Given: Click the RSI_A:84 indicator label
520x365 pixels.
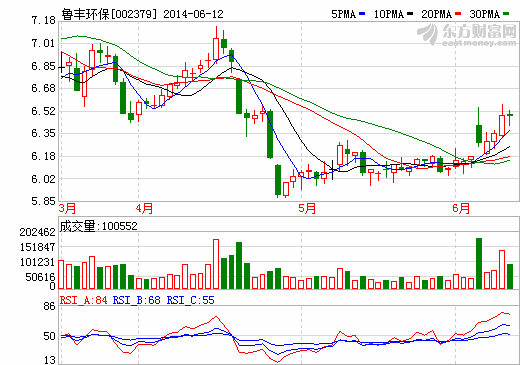Looking at the screenshot, I should pyautogui.click(x=84, y=300).
